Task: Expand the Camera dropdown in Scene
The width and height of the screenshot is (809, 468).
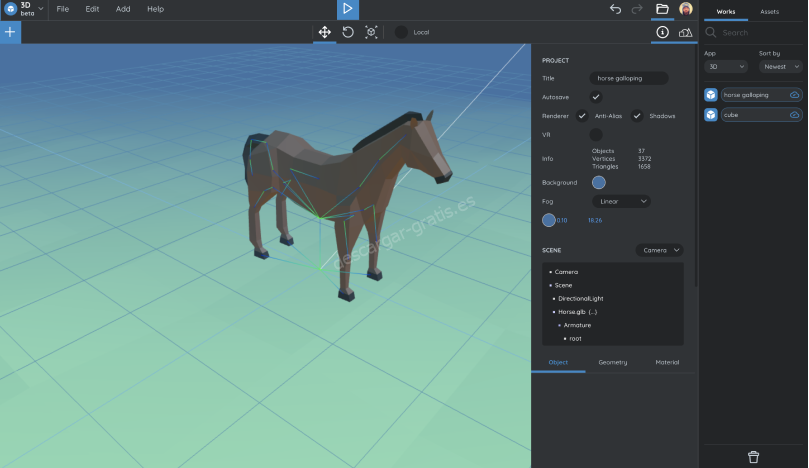Action: pyautogui.click(x=660, y=250)
